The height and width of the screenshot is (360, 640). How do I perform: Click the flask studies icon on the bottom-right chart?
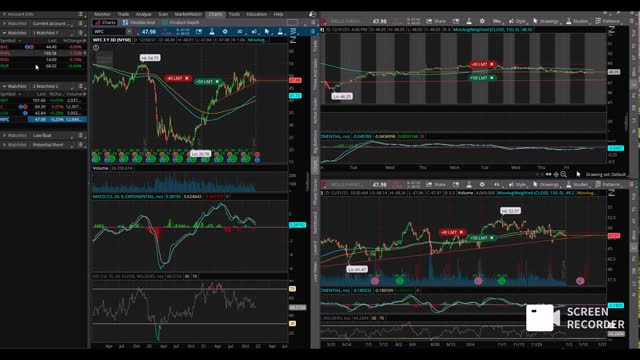tap(469, 184)
